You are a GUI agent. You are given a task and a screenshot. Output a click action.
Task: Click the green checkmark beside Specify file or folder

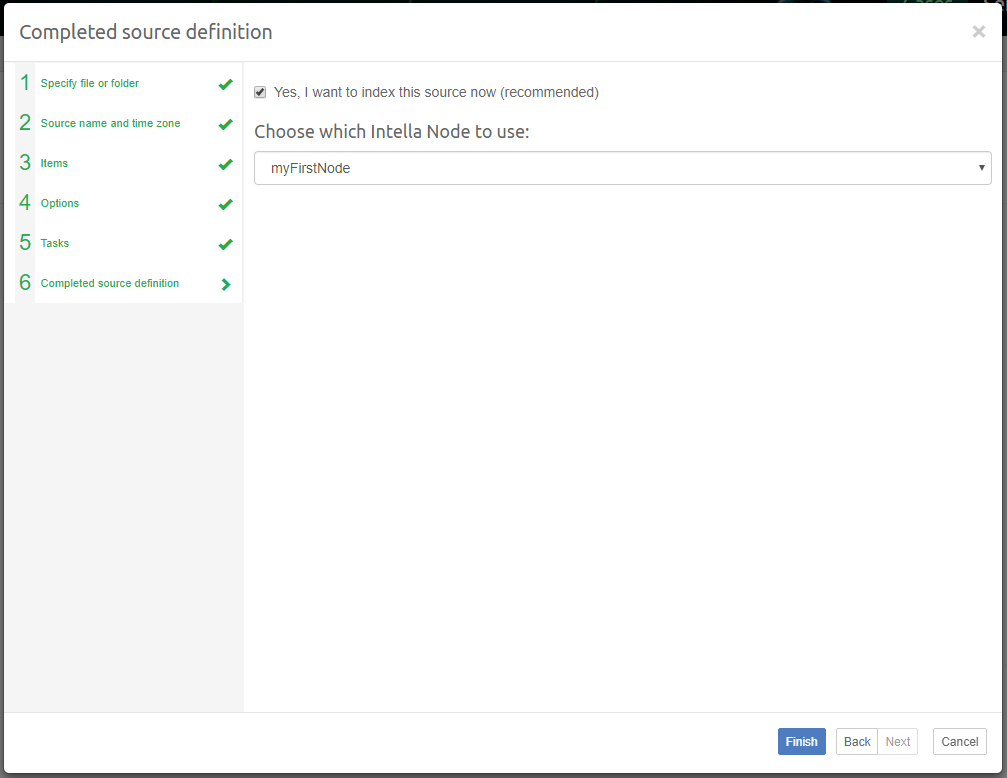[x=226, y=84]
